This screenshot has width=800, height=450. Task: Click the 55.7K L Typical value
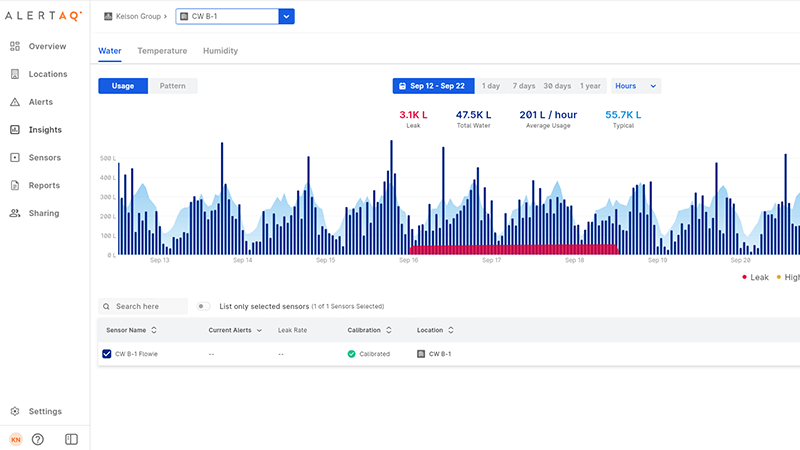(x=623, y=115)
